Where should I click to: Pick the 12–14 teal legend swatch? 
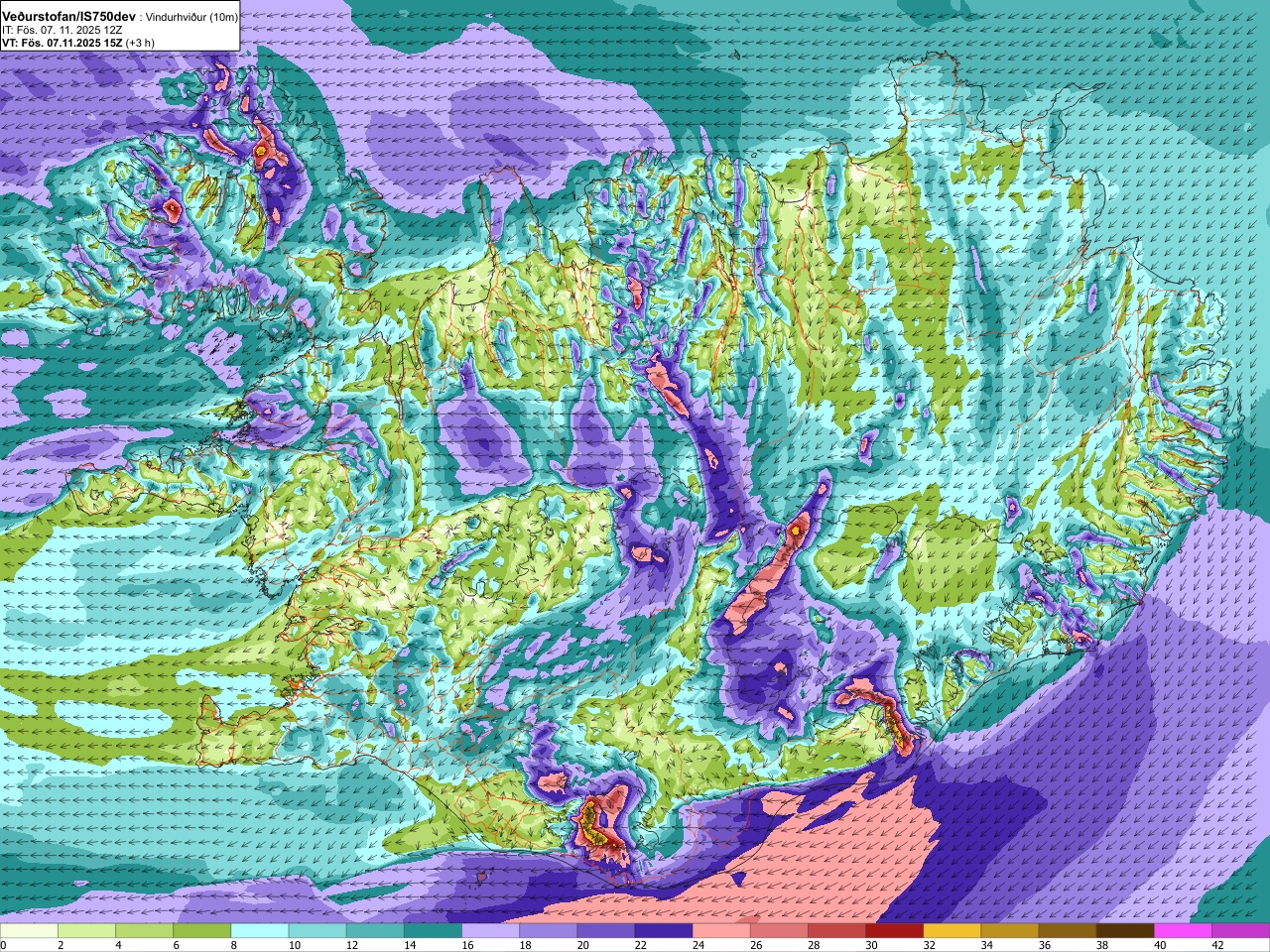pos(375,931)
